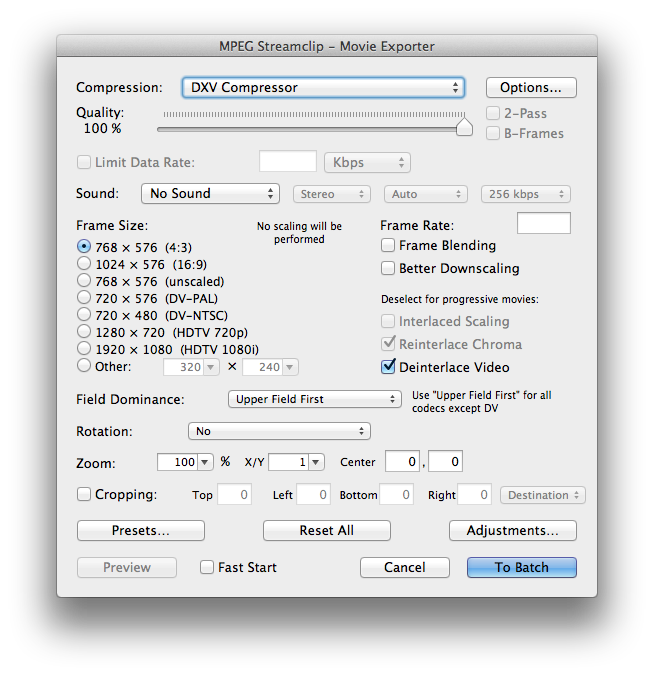Toggle Reinterlace Chroma checkbox
The height and width of the screenshot is (676, 654).
[388, 344]
